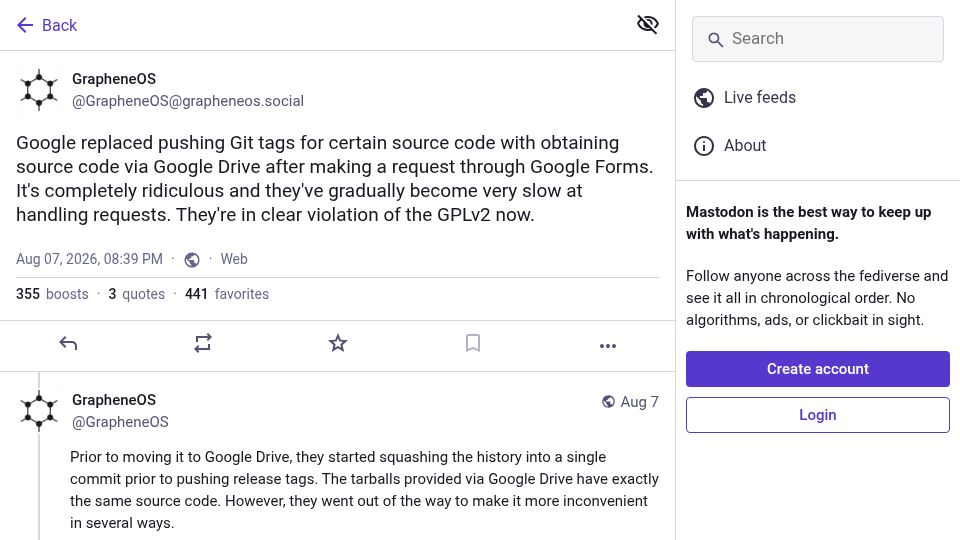View the 3 quotes list
This screenshot has width=960, height=540.
137,294
